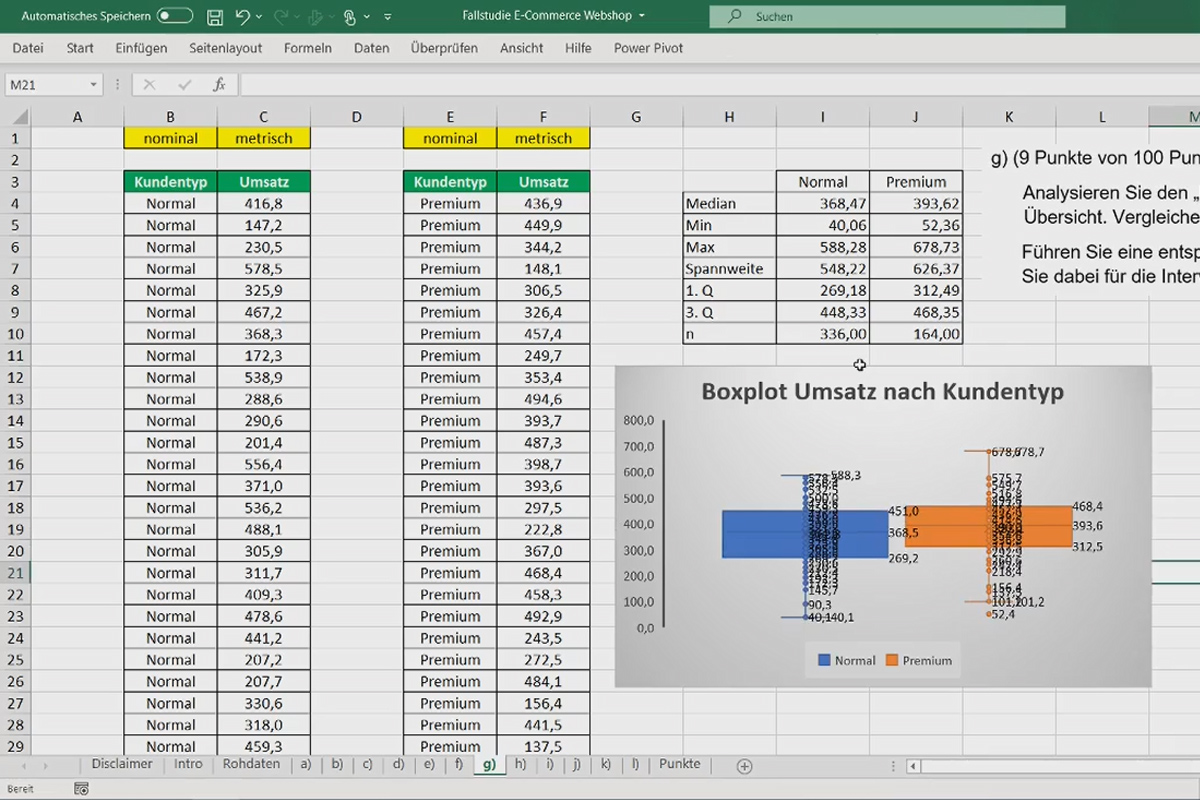Click the Insert Function (fx) icon

pos(219,84)
